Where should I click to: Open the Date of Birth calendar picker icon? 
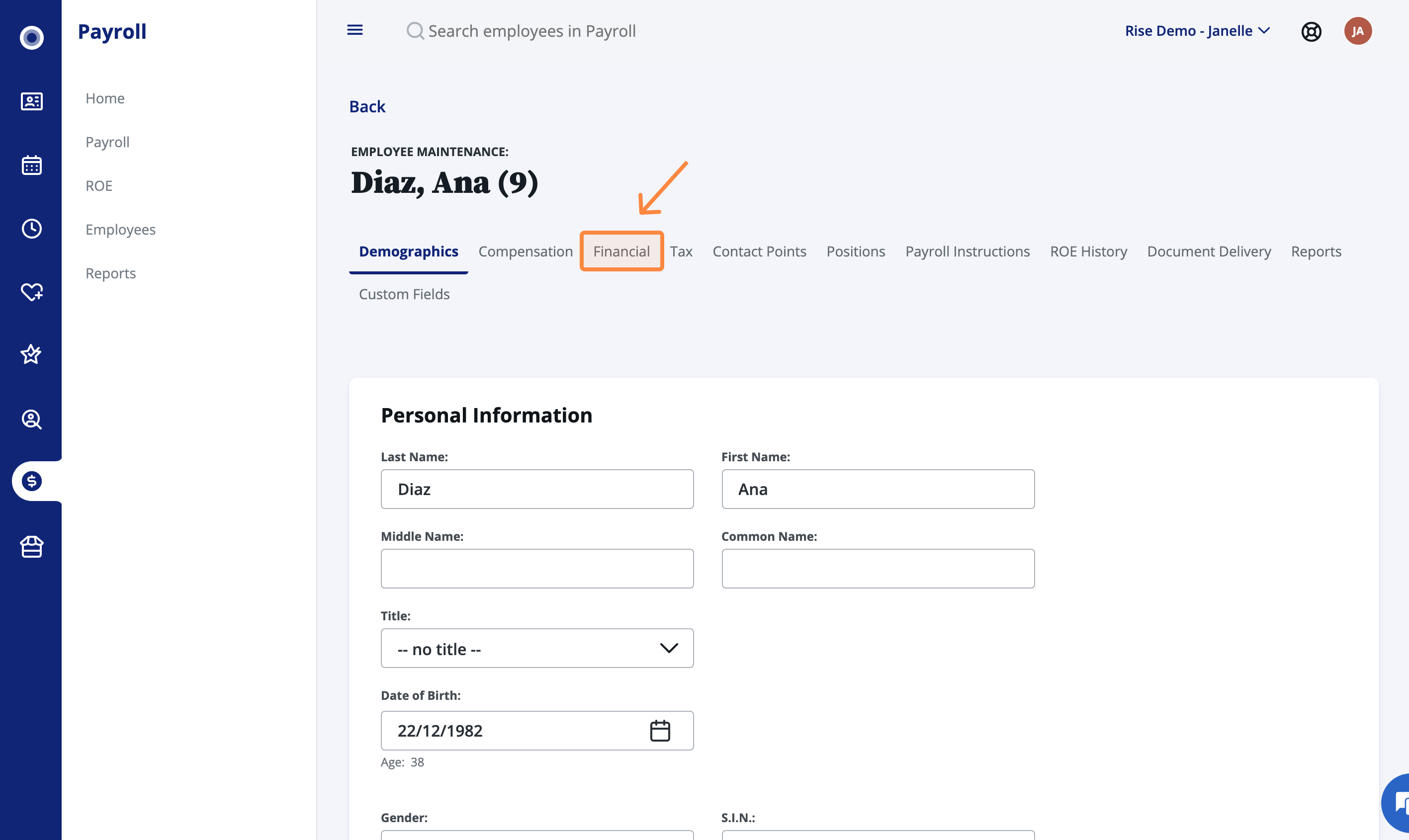(x=660, y=731)
